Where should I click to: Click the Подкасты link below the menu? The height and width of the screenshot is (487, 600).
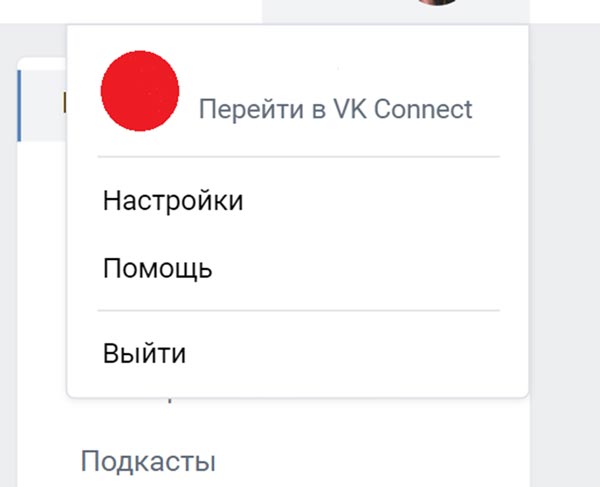[x=148, y=461]
